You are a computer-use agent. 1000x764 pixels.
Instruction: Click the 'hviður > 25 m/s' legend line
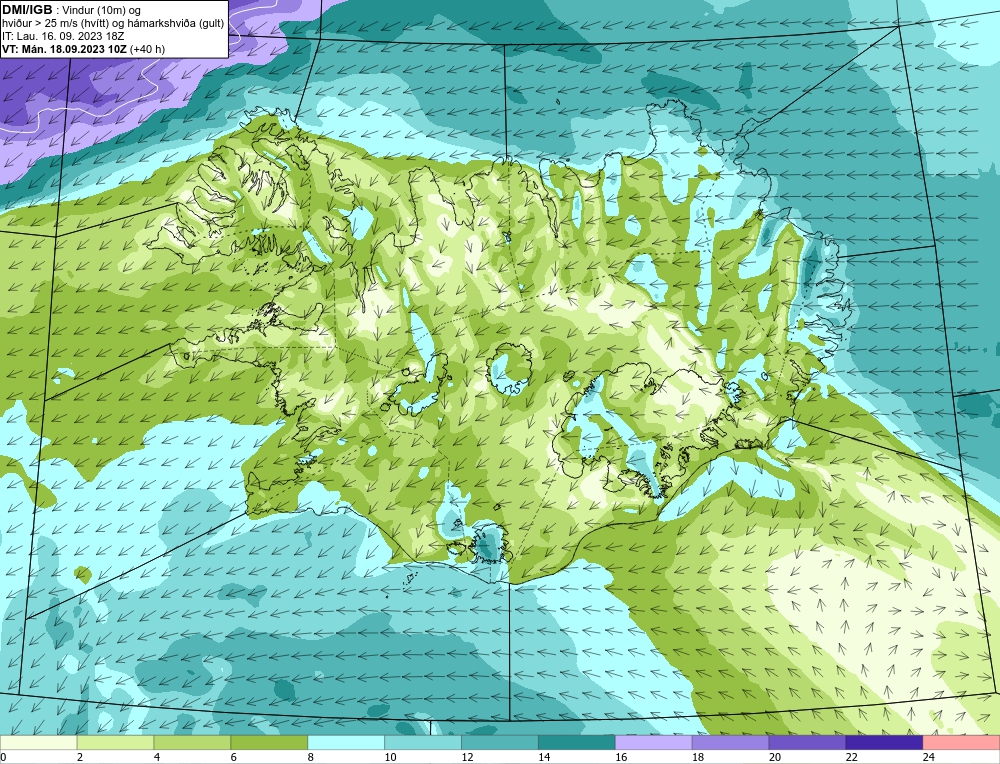point(113,24)
